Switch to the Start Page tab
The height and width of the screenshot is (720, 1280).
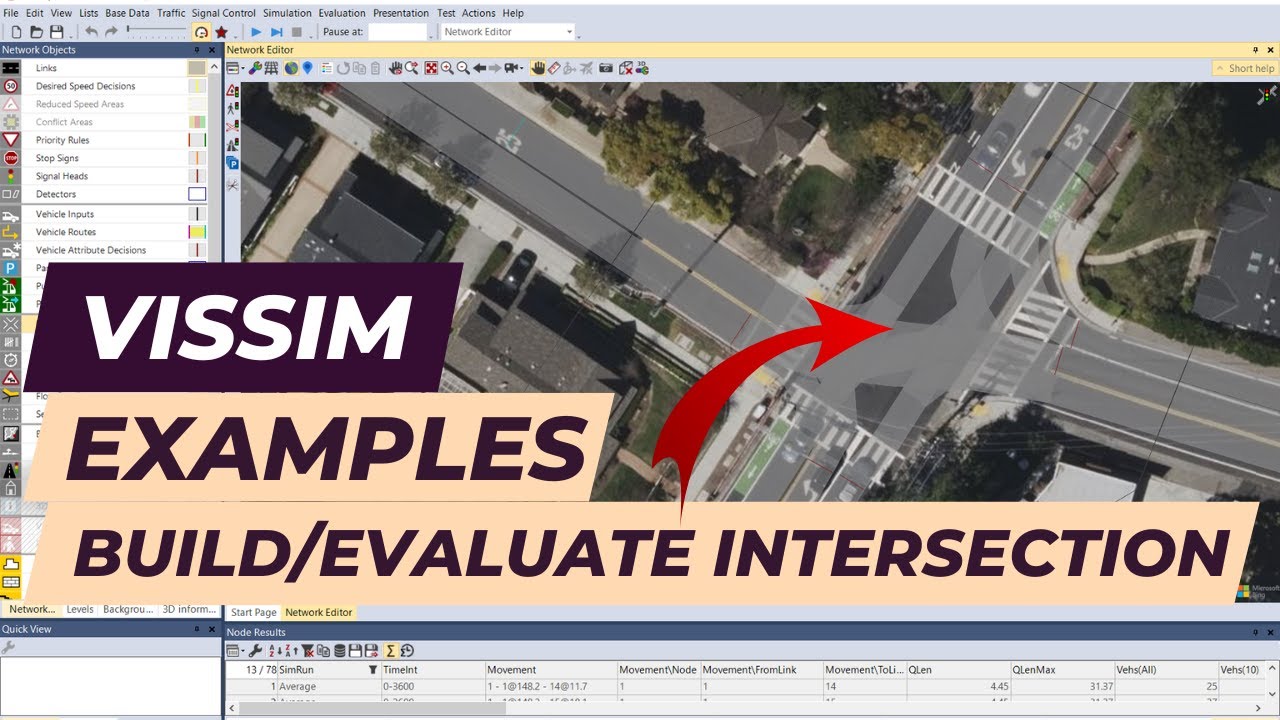(x=254, y=612)
